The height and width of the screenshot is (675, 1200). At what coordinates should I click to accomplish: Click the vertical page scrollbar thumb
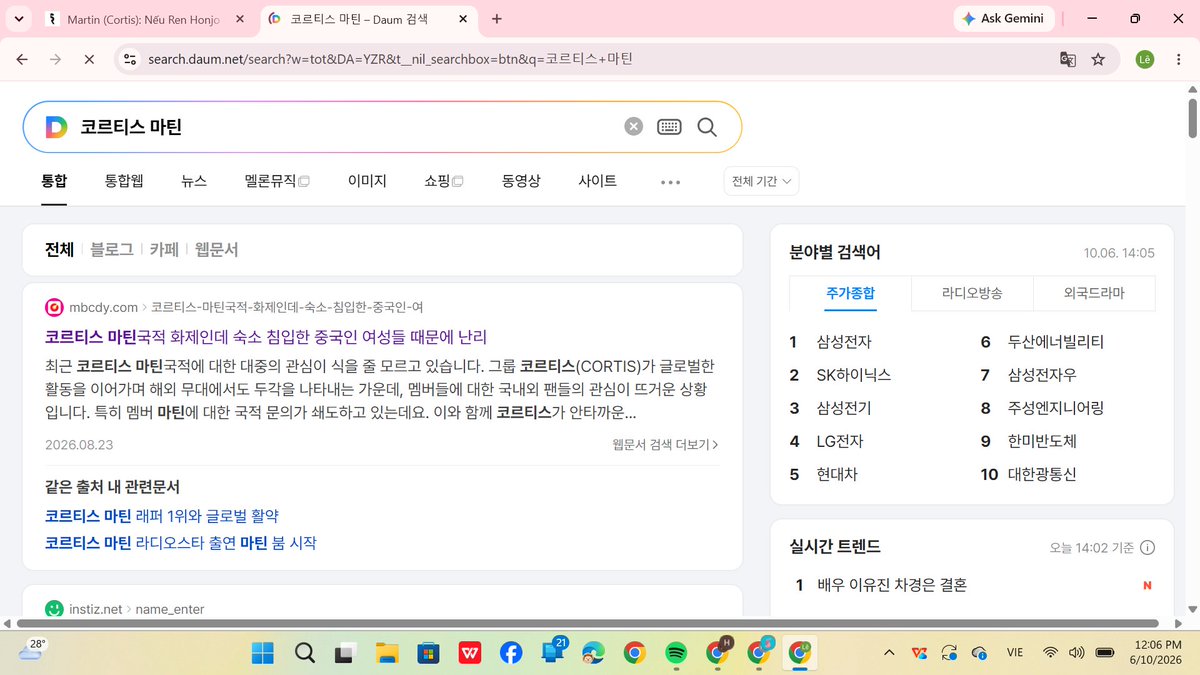[1192, 118]
